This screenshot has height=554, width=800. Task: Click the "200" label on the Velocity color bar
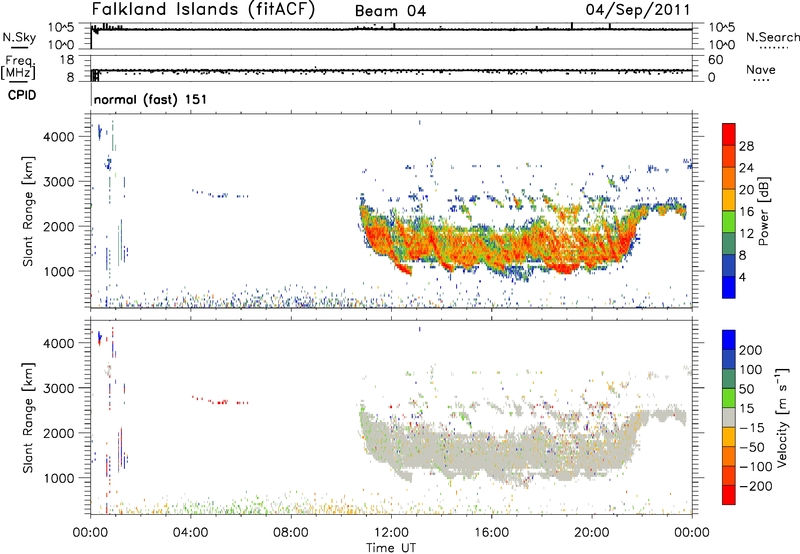click(751, 350)
